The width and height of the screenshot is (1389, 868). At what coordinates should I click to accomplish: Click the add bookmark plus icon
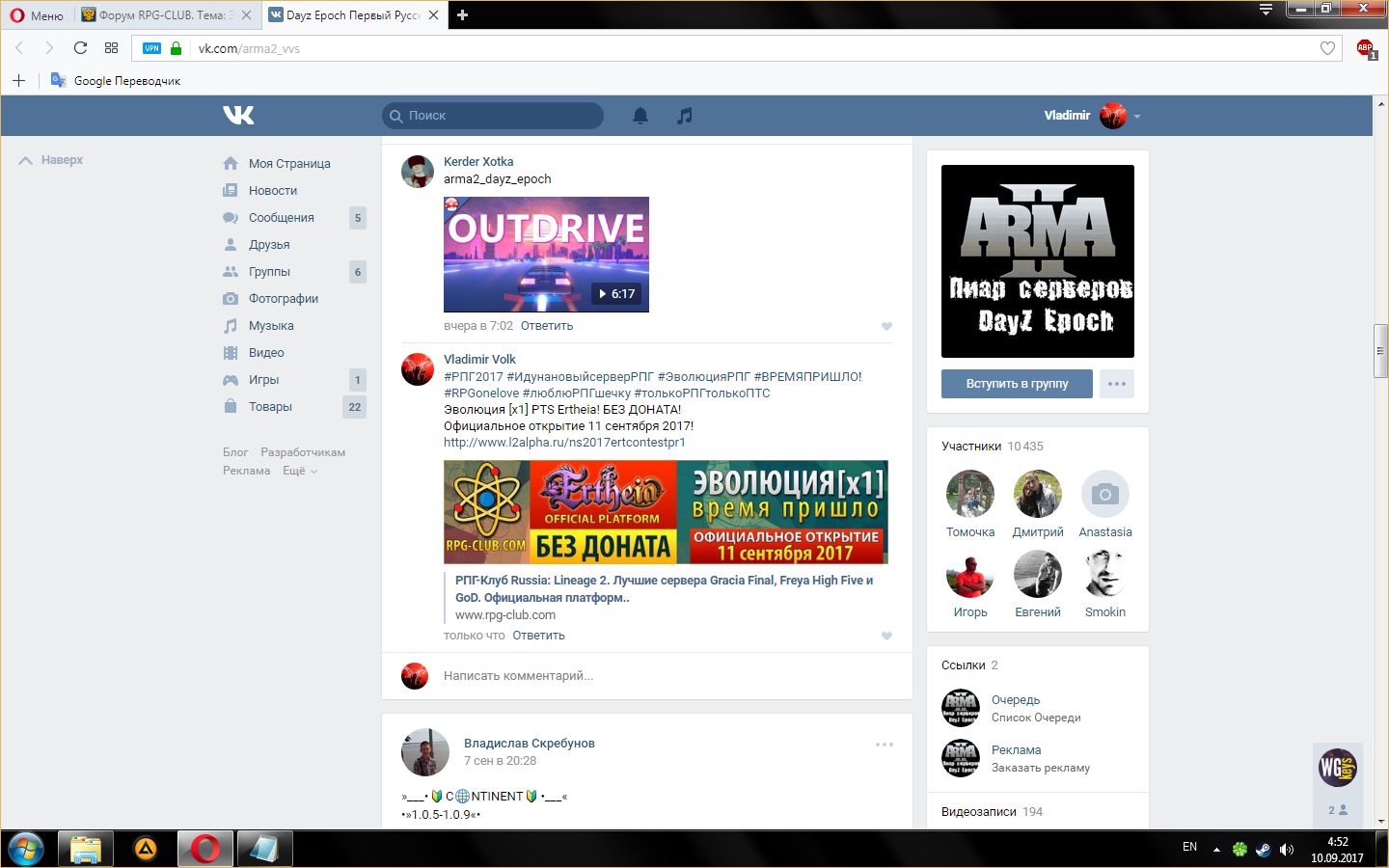(18, 80)
